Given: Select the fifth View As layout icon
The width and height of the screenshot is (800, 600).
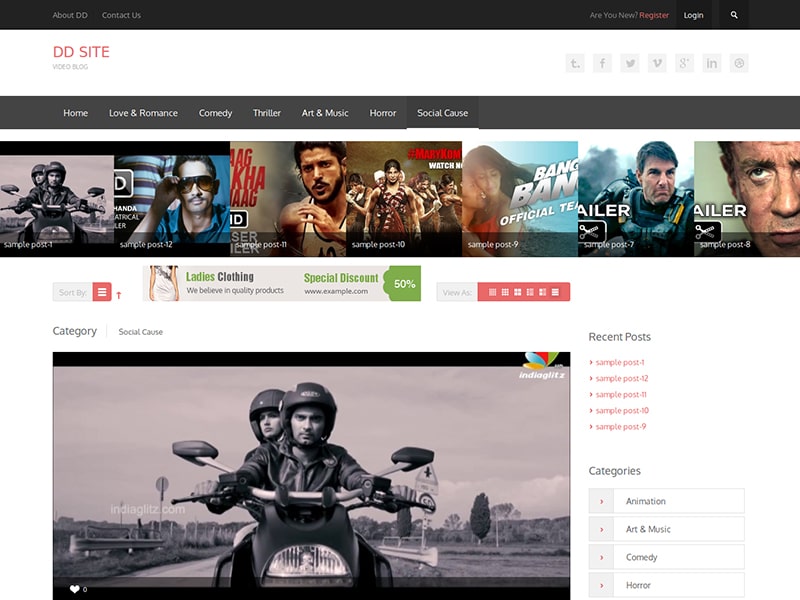Looking at the screenshot, I should (542, 292).
